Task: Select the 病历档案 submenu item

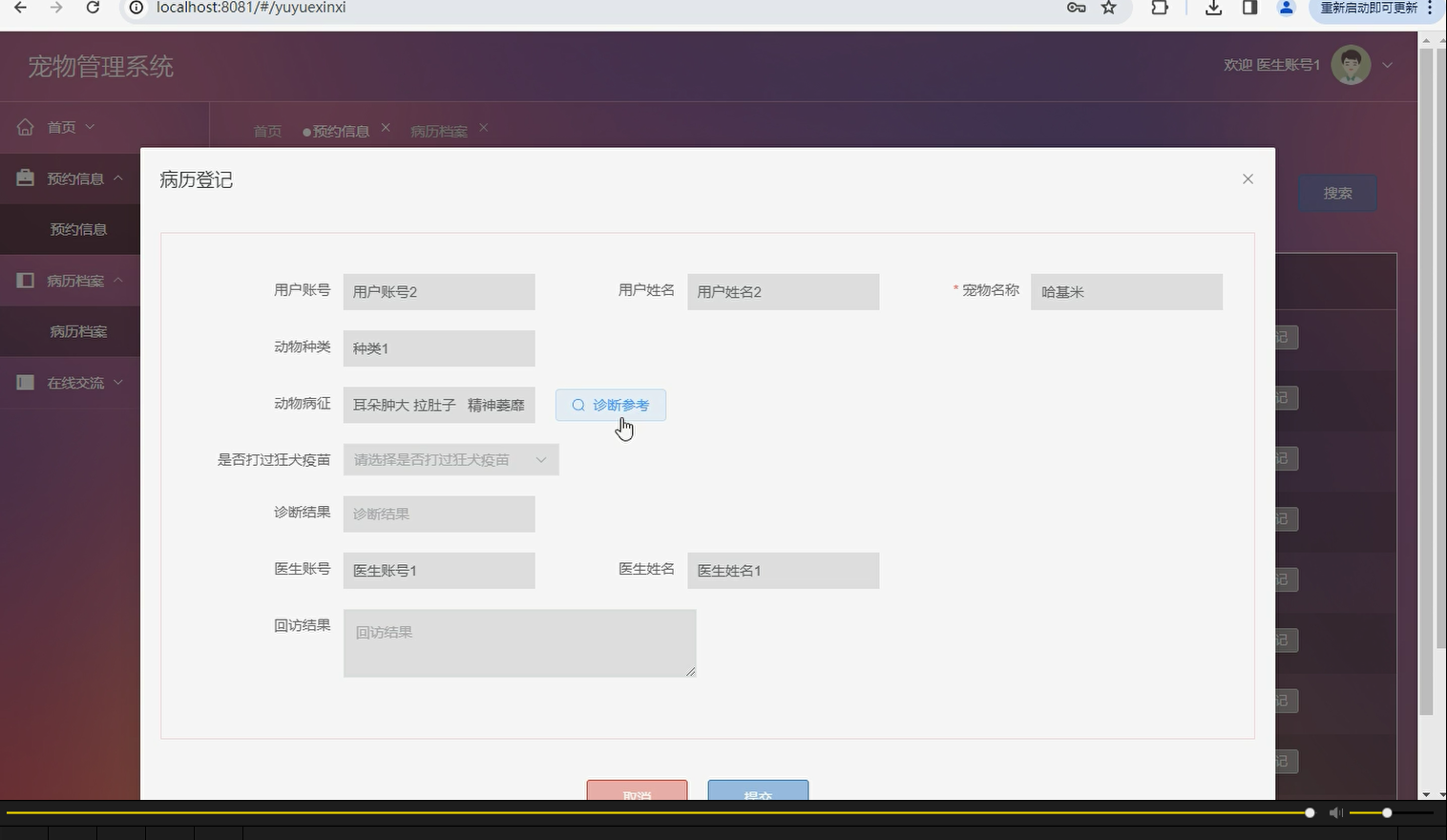Action: [x=78, y=331]
